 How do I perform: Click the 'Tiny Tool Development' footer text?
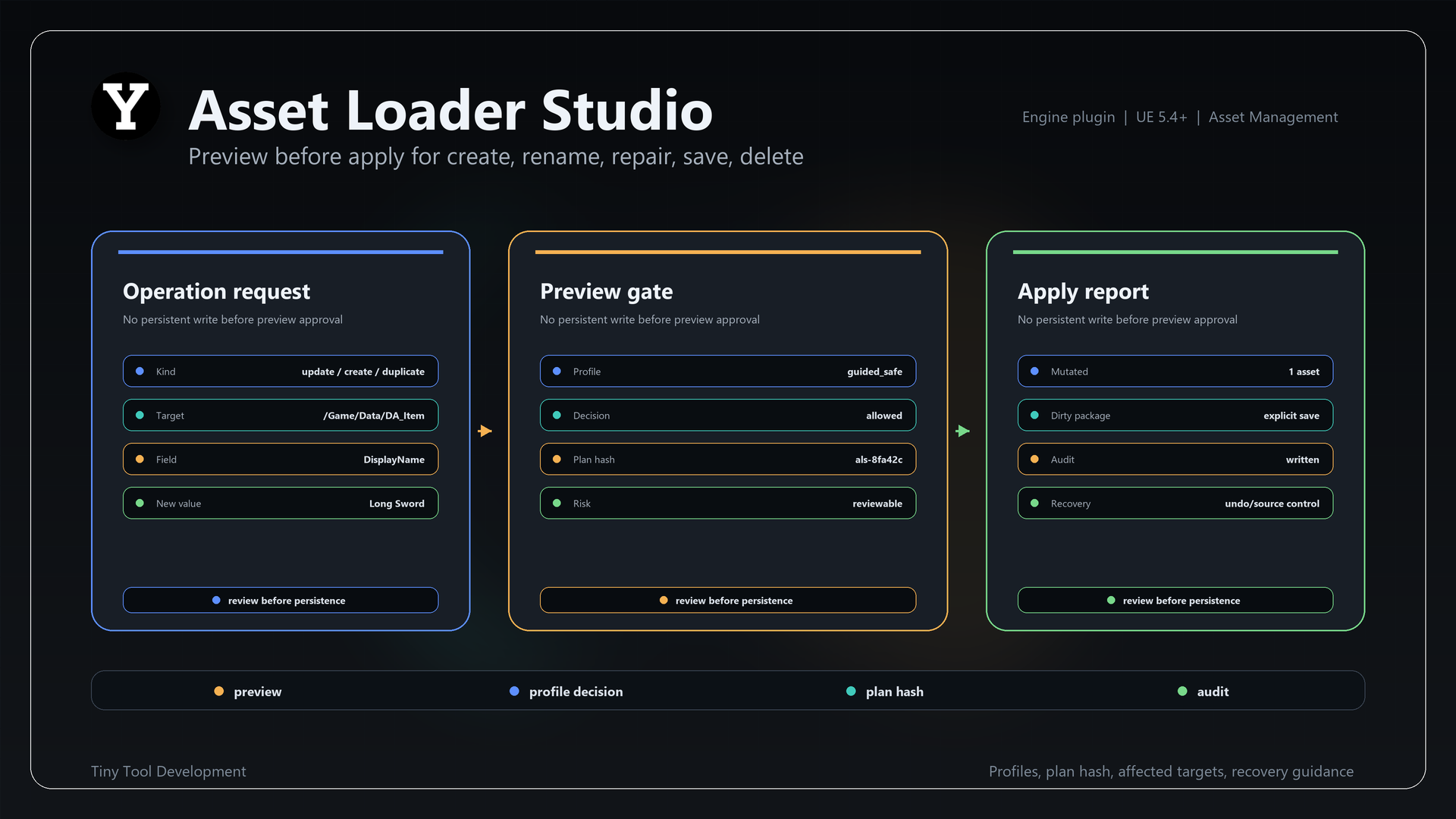point(168,771)
